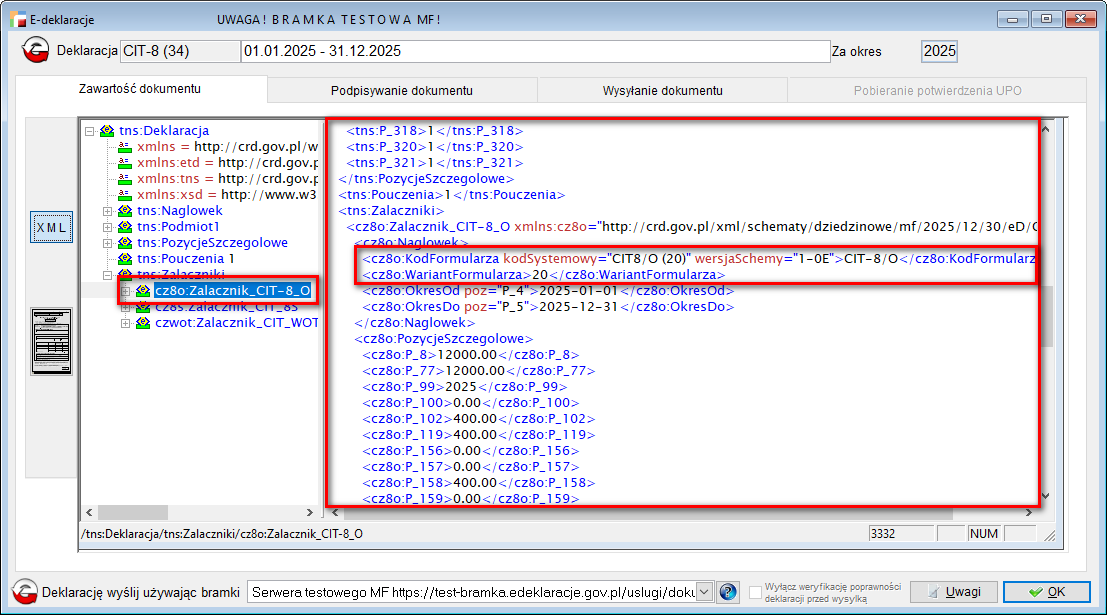
Task: Click the czwot:Zalacznik_CIT_WOT node icon
Action: point(142,323)
